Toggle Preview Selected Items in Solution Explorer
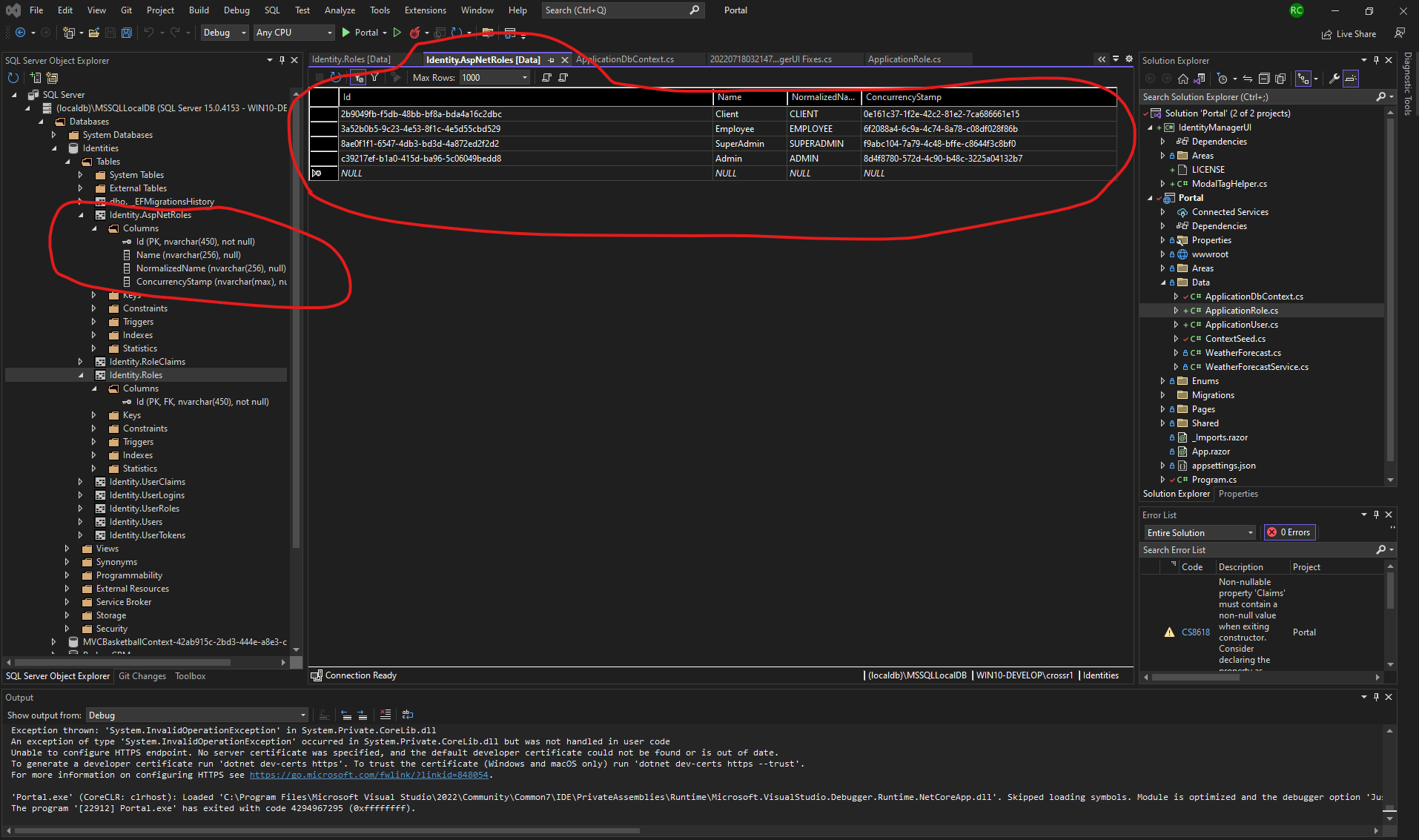This screenshot has height=840, width=1419. pos(1351,79)
